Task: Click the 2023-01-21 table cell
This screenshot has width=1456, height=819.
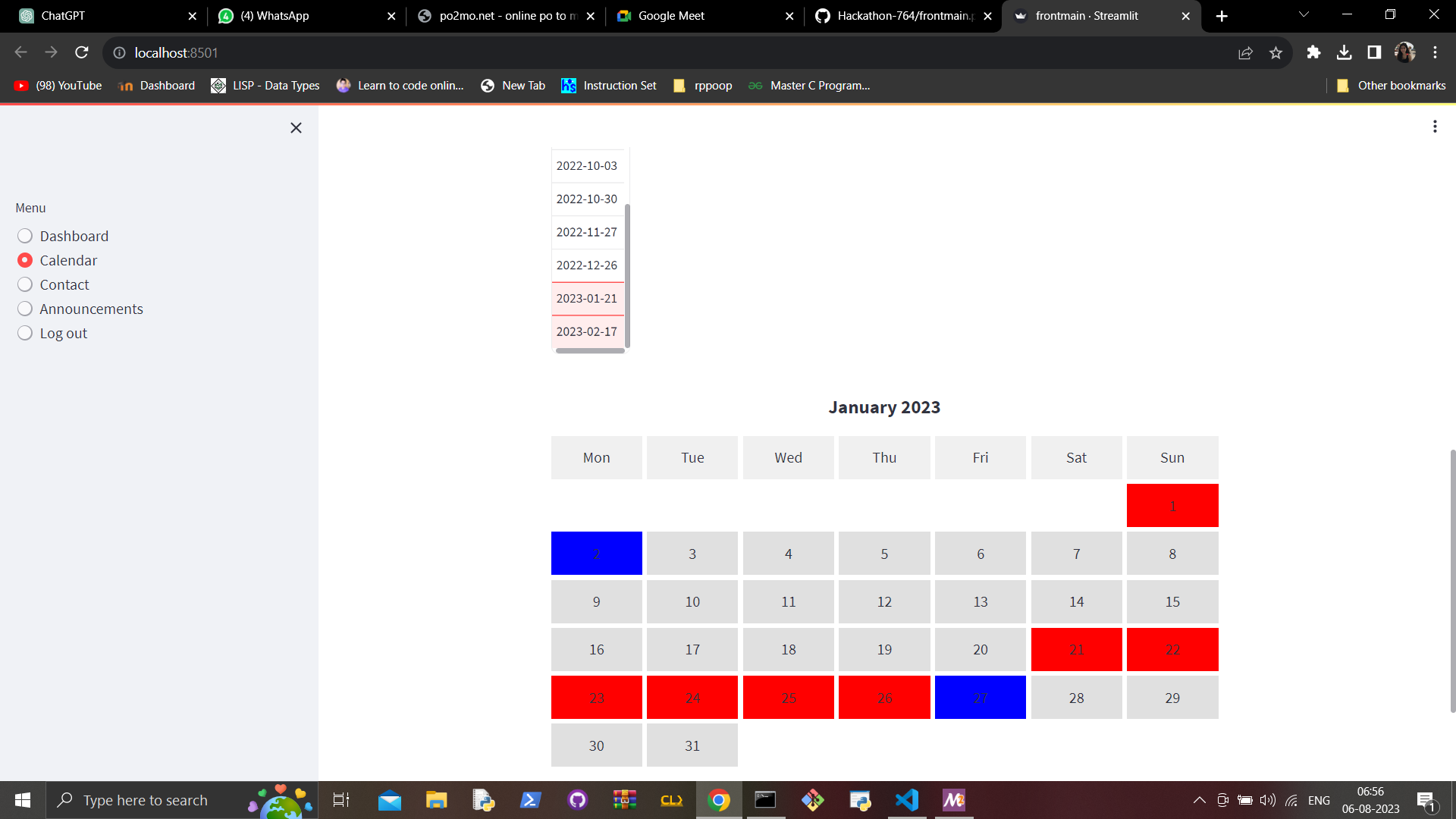Action: 587,299
